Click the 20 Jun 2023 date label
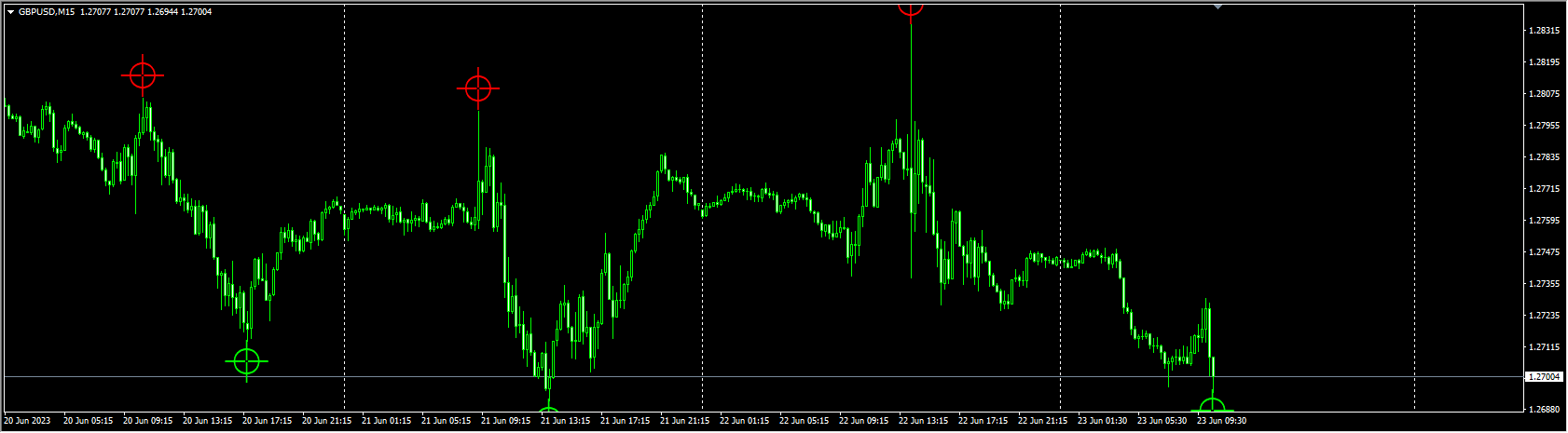The width and height of the screenshot is (1568, 433). pos(28,421)
